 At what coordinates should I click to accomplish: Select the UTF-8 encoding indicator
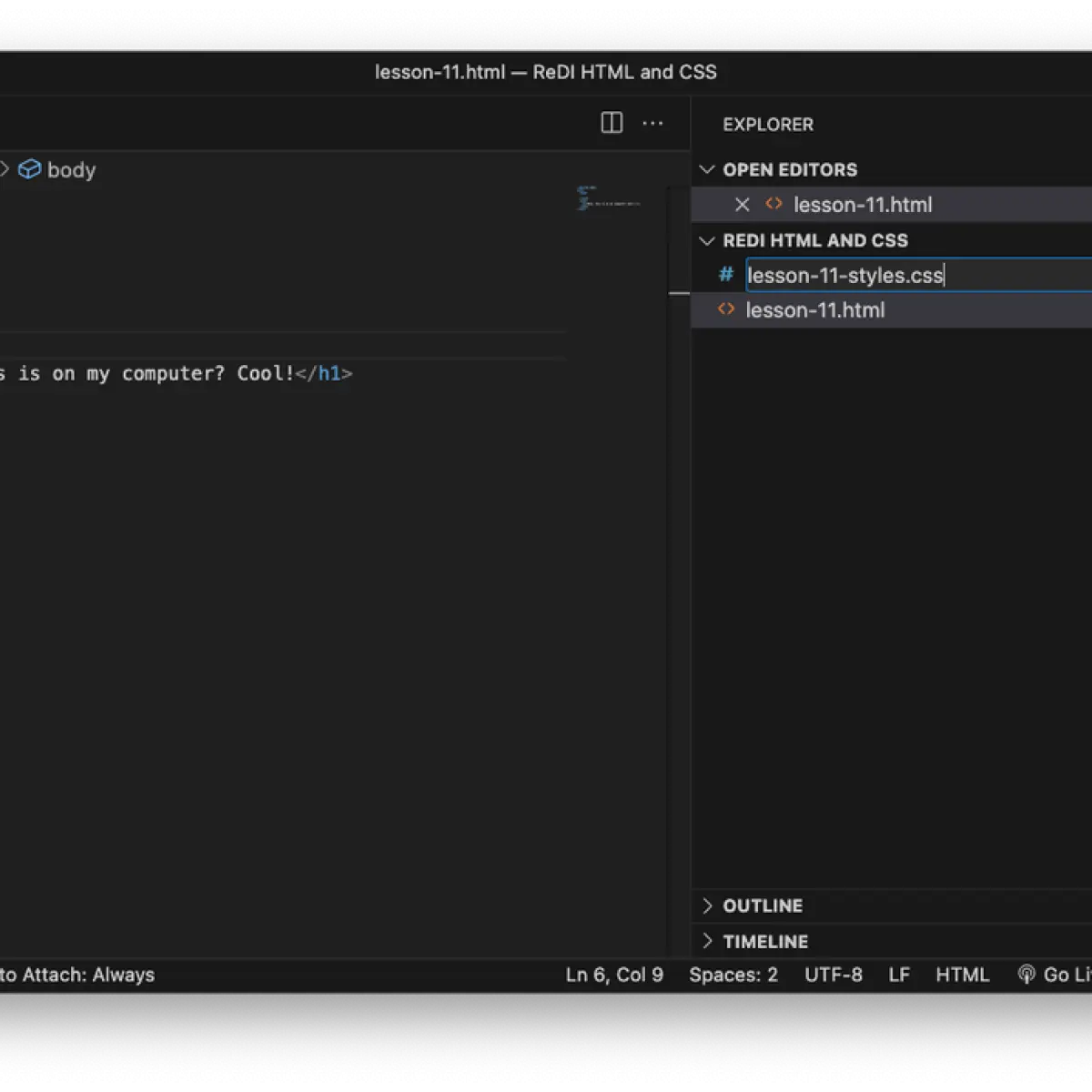point(834,975)
